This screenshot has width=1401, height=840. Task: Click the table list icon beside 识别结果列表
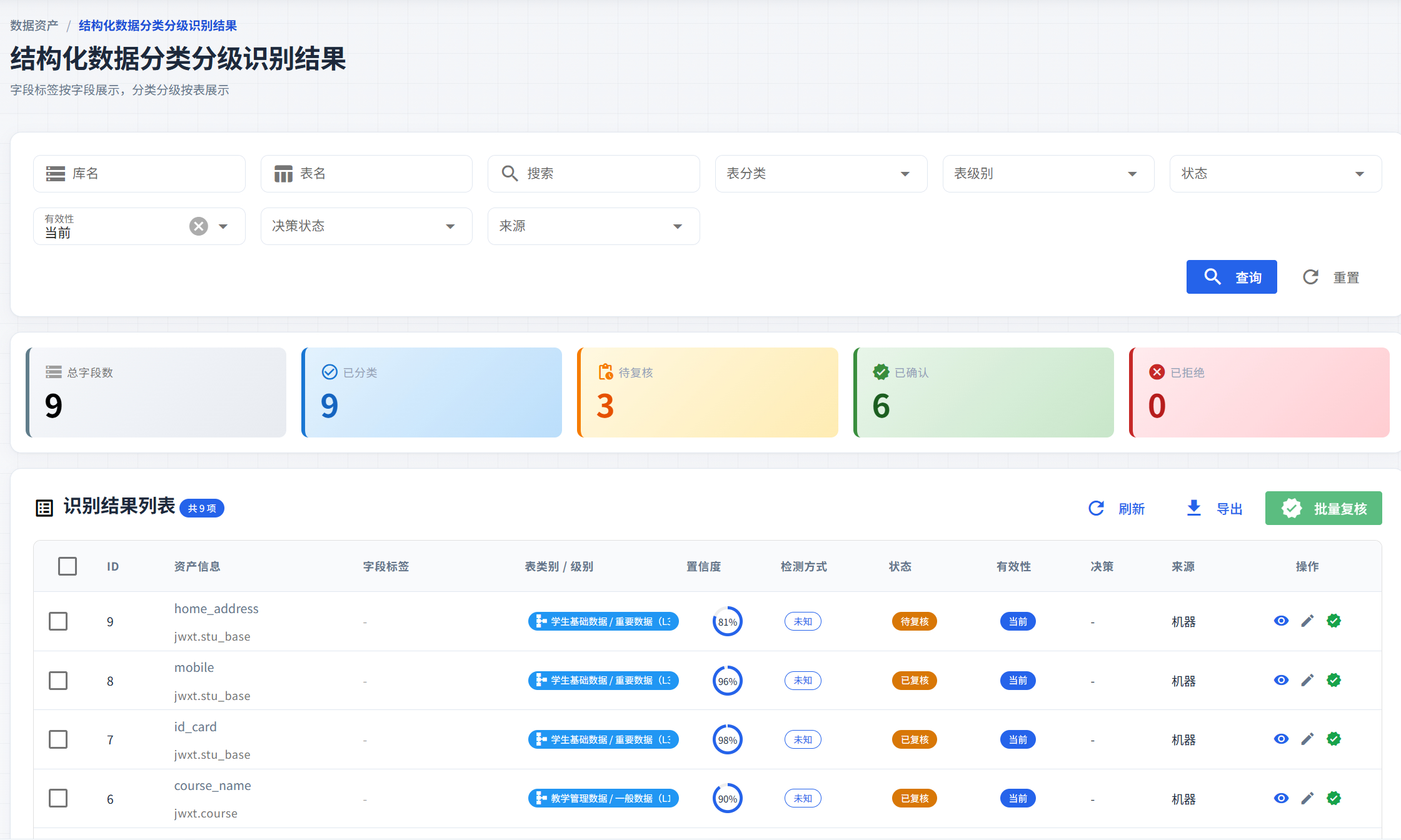(x=44, y=508)
